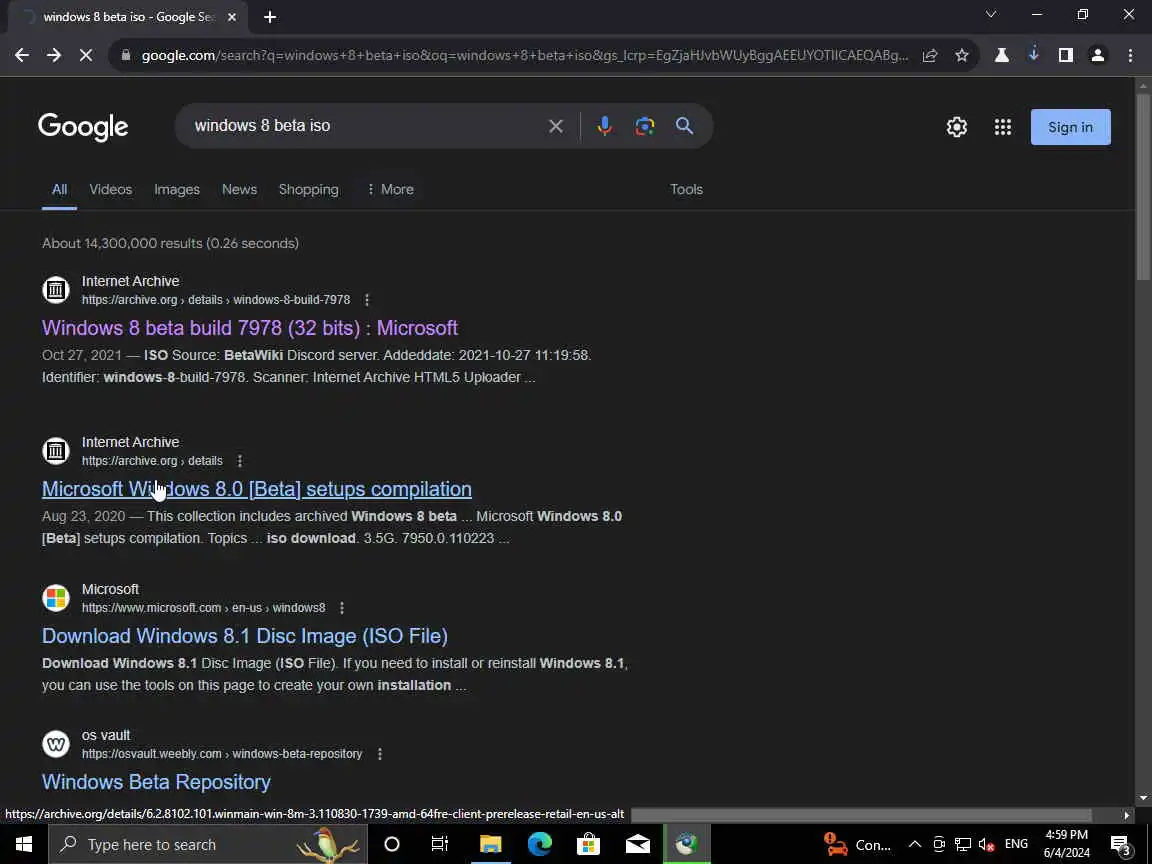Open a new tab with the plus button
The height and width of the screenshot is (864, 1152).
pyautogui.click(x=270, y=17)
